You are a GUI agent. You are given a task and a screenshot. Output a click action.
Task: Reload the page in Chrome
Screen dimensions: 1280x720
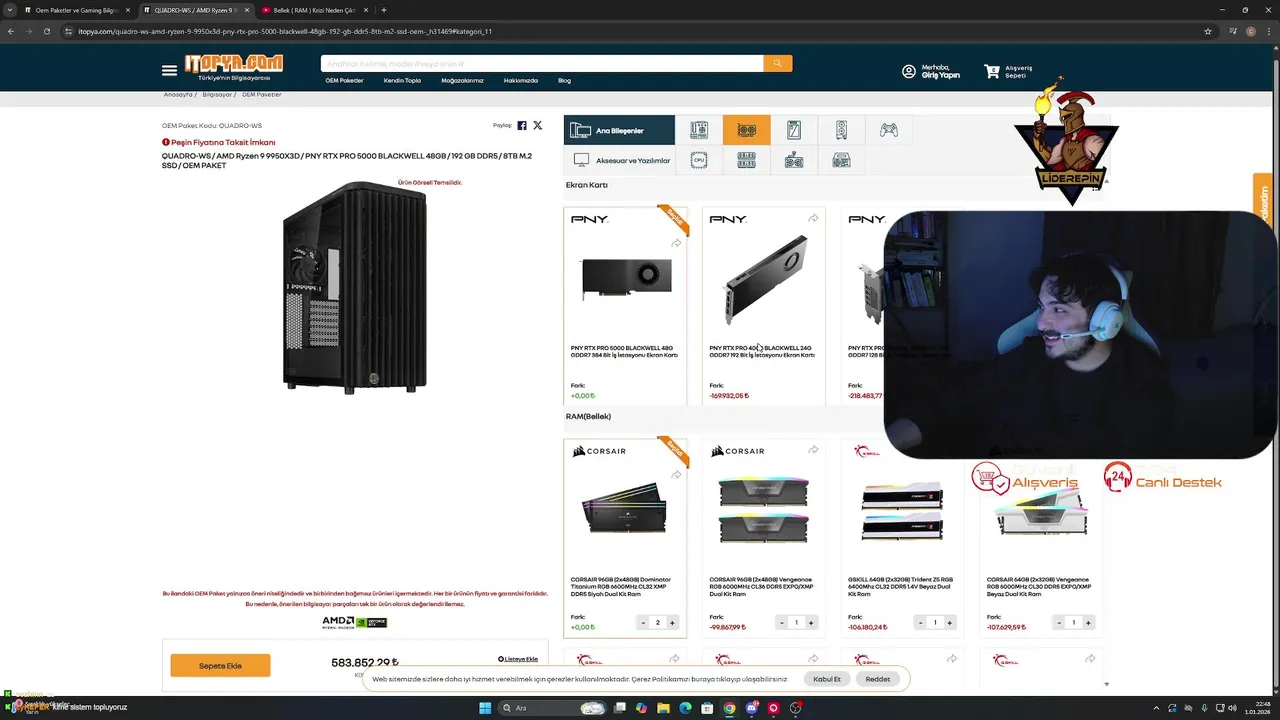(x=46, y=31)
